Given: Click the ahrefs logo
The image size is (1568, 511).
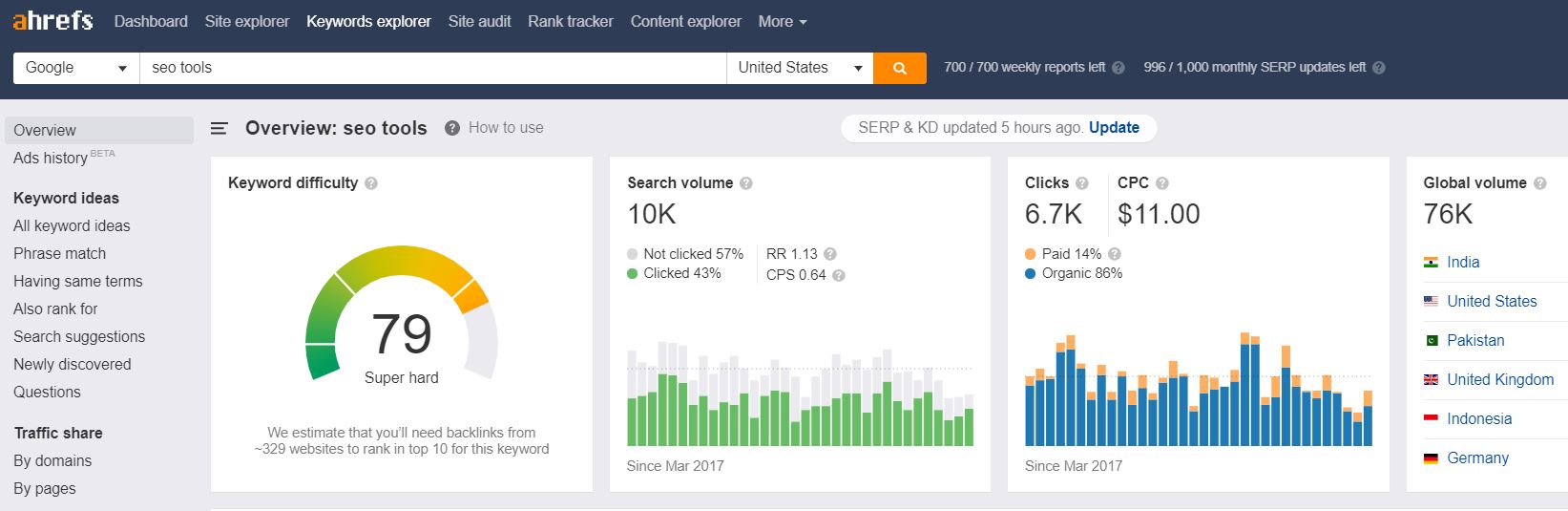Looking at the screenshot, I should click(x=52, y=21).
